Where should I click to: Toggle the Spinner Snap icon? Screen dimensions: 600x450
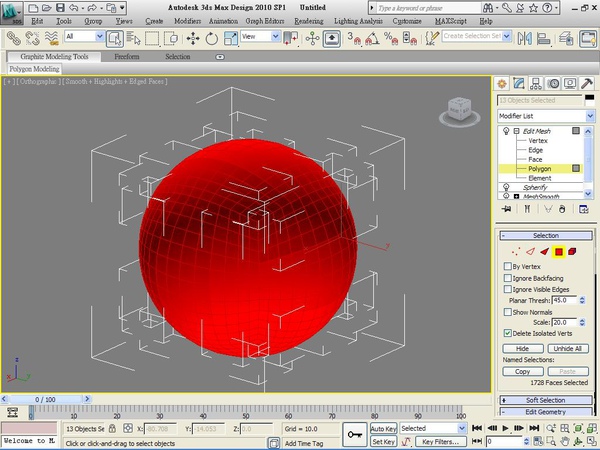point(409,38)
